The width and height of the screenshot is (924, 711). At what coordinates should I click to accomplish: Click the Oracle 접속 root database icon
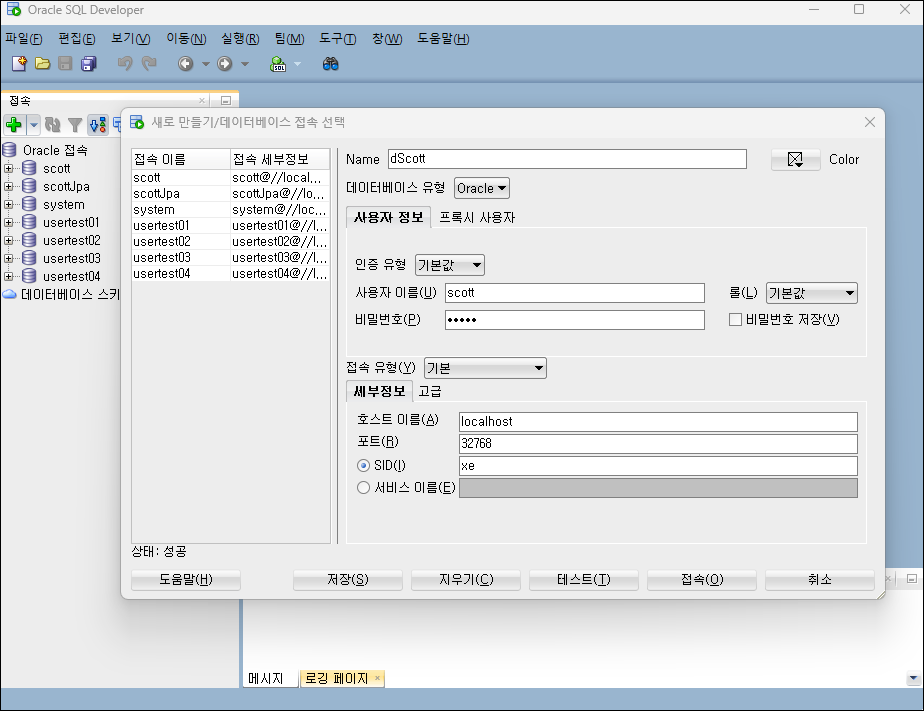point(9,150)
